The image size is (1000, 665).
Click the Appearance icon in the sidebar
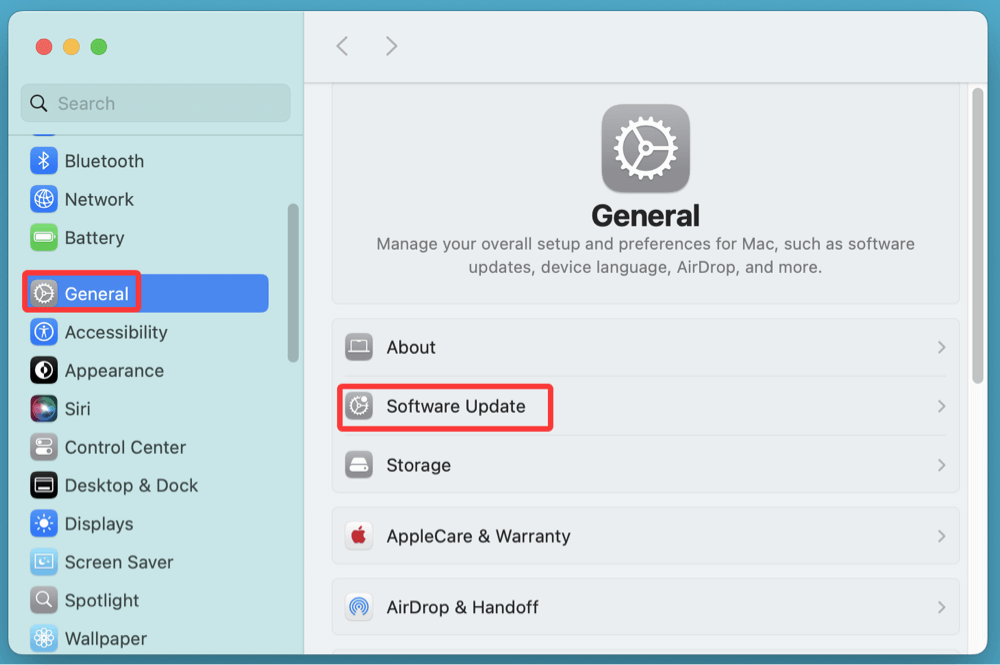click(44, 370)
